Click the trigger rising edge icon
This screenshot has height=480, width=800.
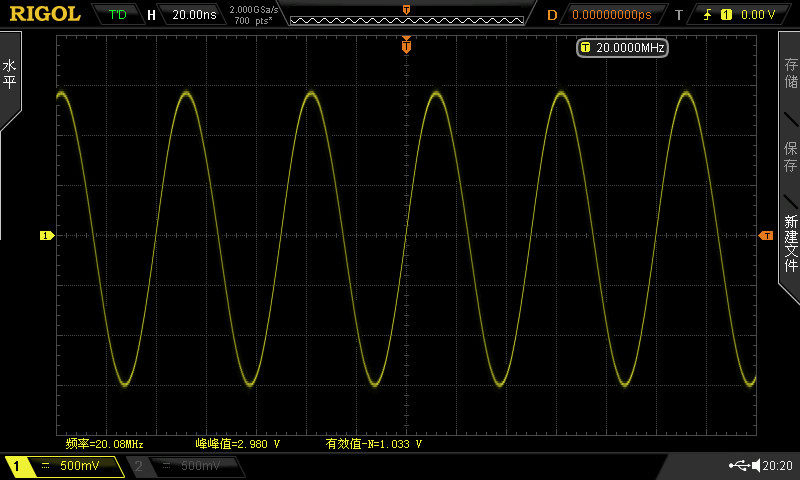coord(707,15)
